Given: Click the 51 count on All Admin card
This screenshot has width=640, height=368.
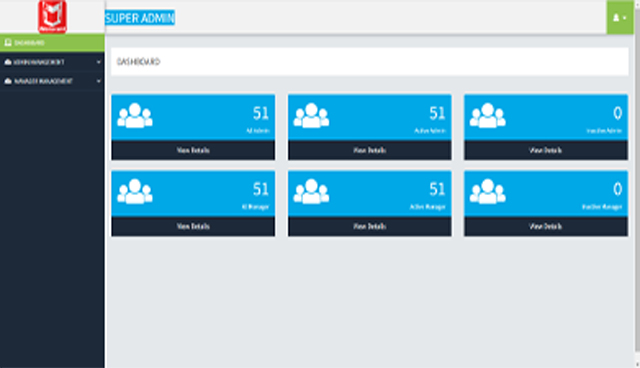Looking at the screenshot, I should pyautogui.click(x=261, y=113).
